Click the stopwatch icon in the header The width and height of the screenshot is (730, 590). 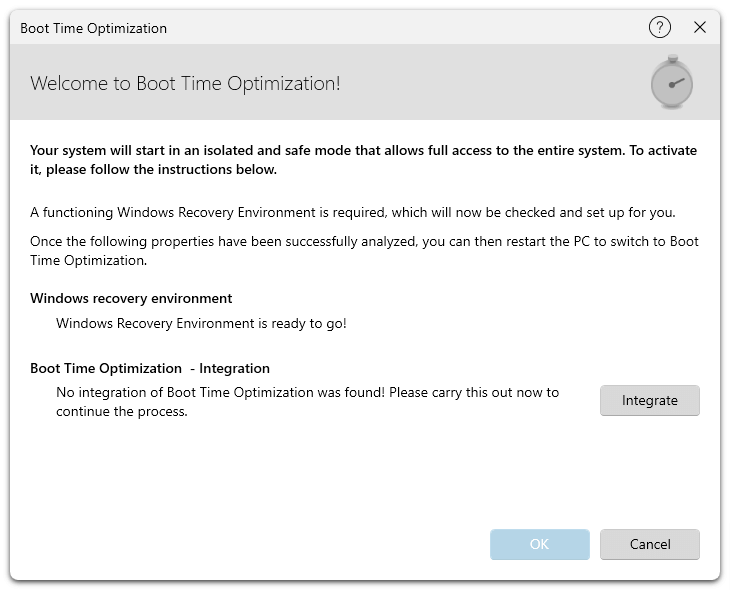pos(671,83)
